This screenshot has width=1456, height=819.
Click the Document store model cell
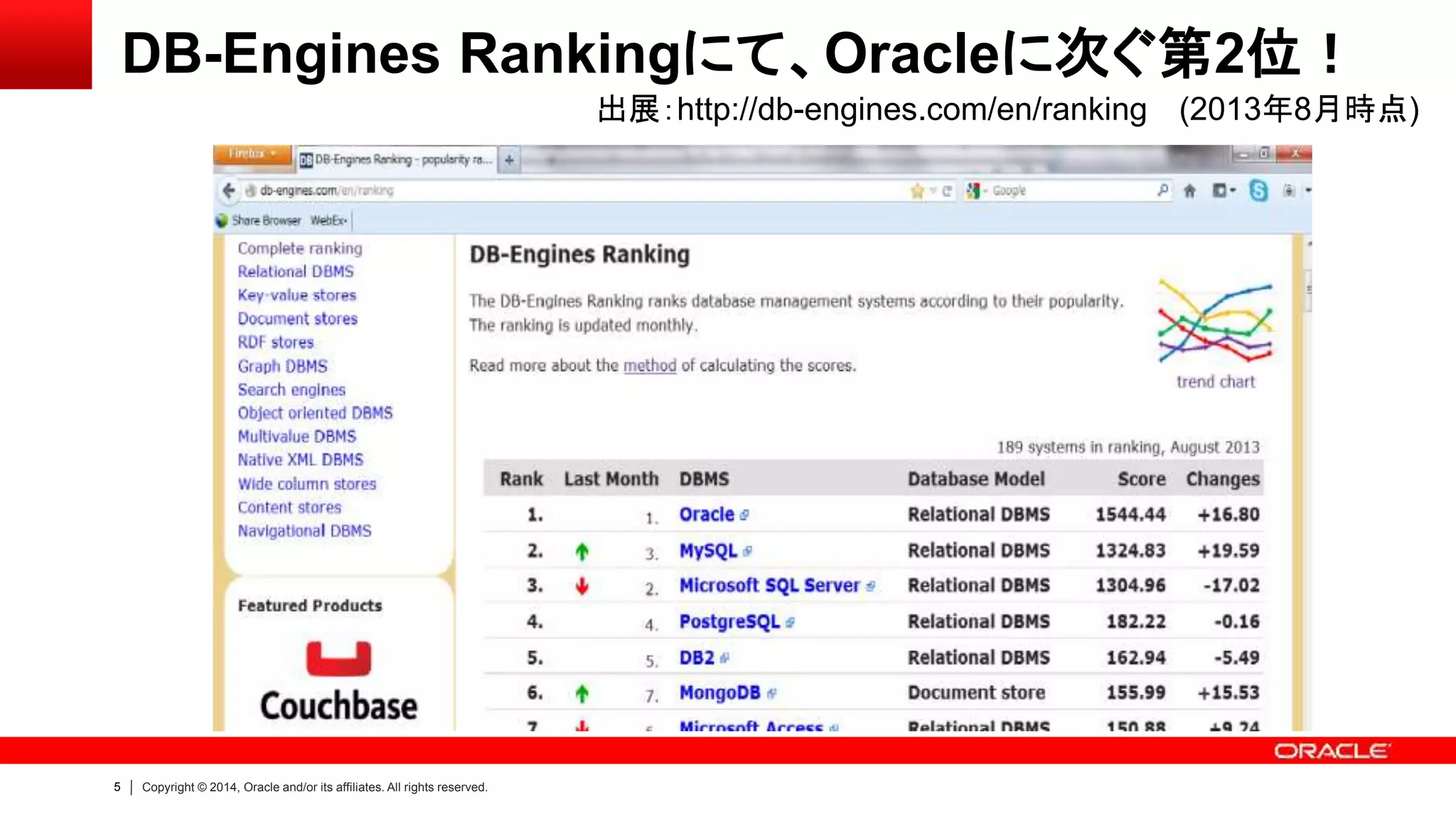pos(976,692)
